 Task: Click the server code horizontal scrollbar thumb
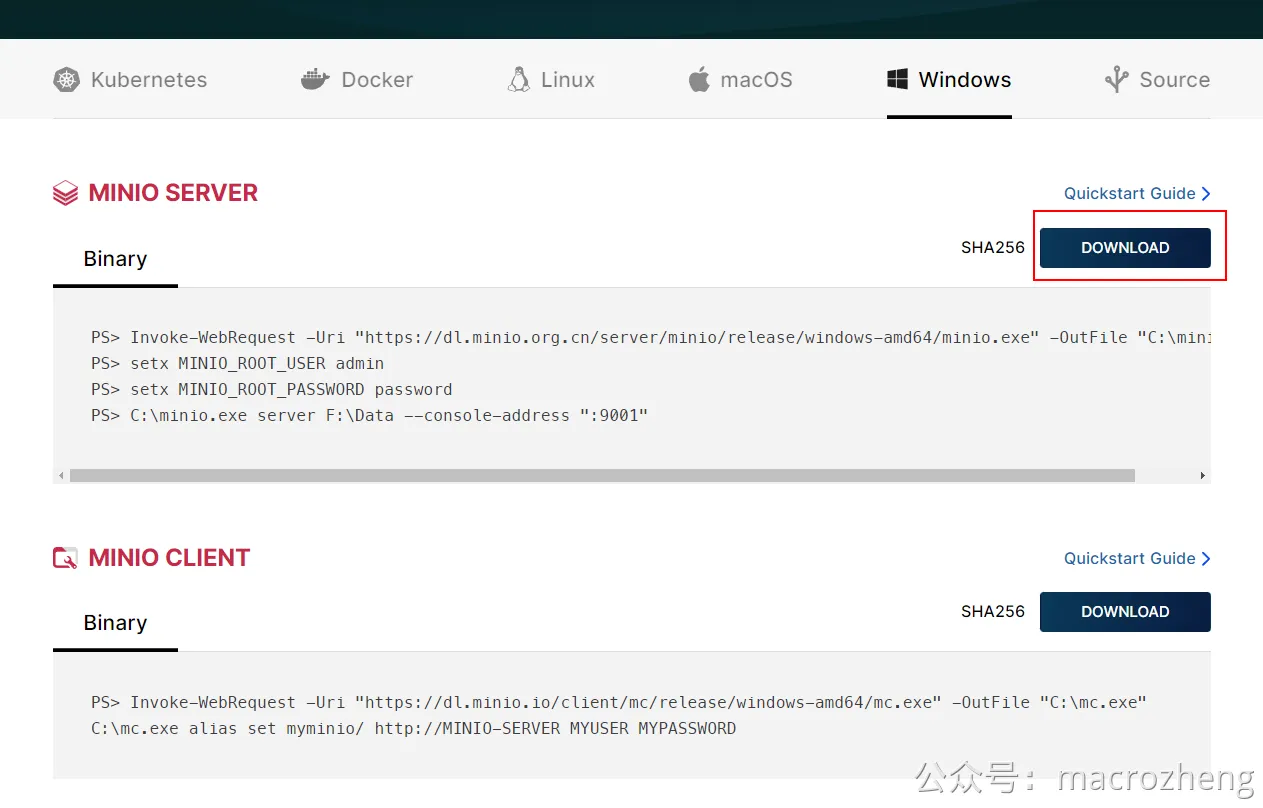602,476
